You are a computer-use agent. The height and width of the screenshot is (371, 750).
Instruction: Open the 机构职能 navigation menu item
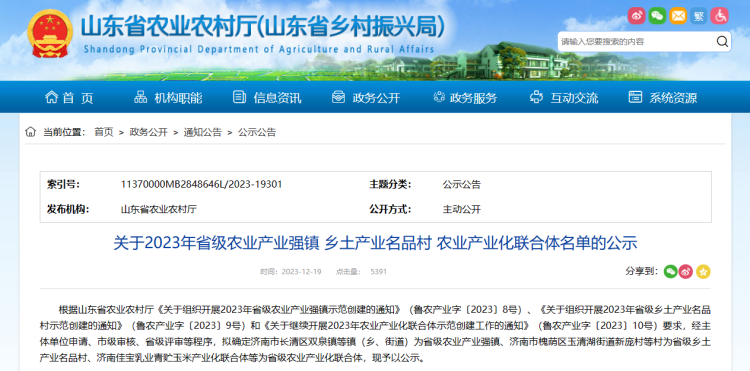point(178,98)
